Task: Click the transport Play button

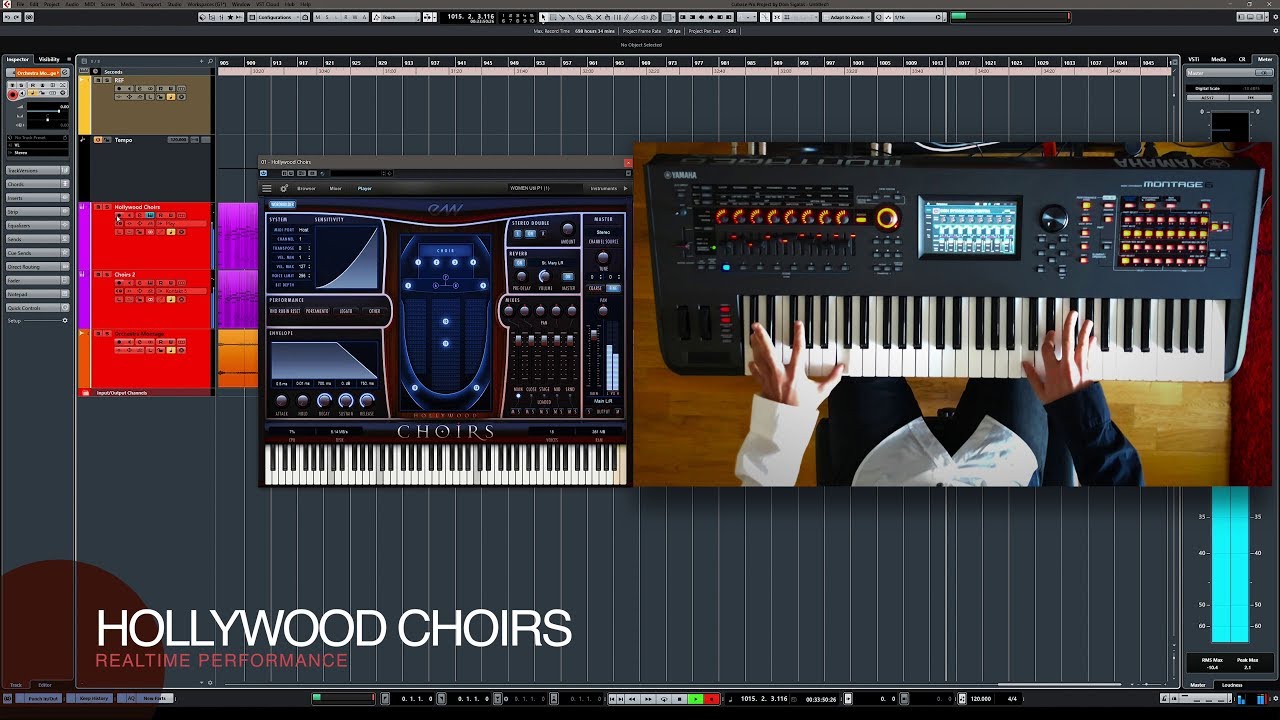Action: click(695, 699)
